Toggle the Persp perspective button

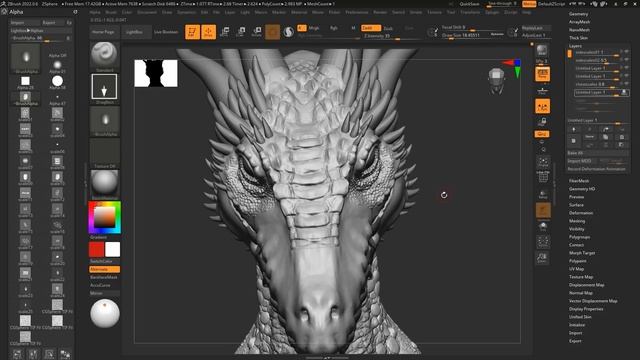pyautogui.click(x=542, y=74)
